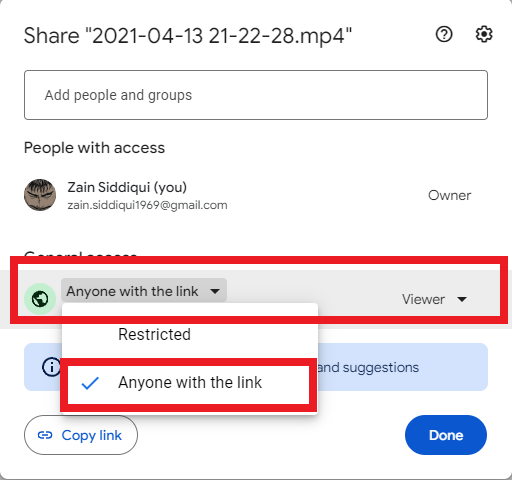The height and width of the screenshot is (480, 512).
Task: Click the suggestions text in blue banner
Action: click(x=380, y=367)
